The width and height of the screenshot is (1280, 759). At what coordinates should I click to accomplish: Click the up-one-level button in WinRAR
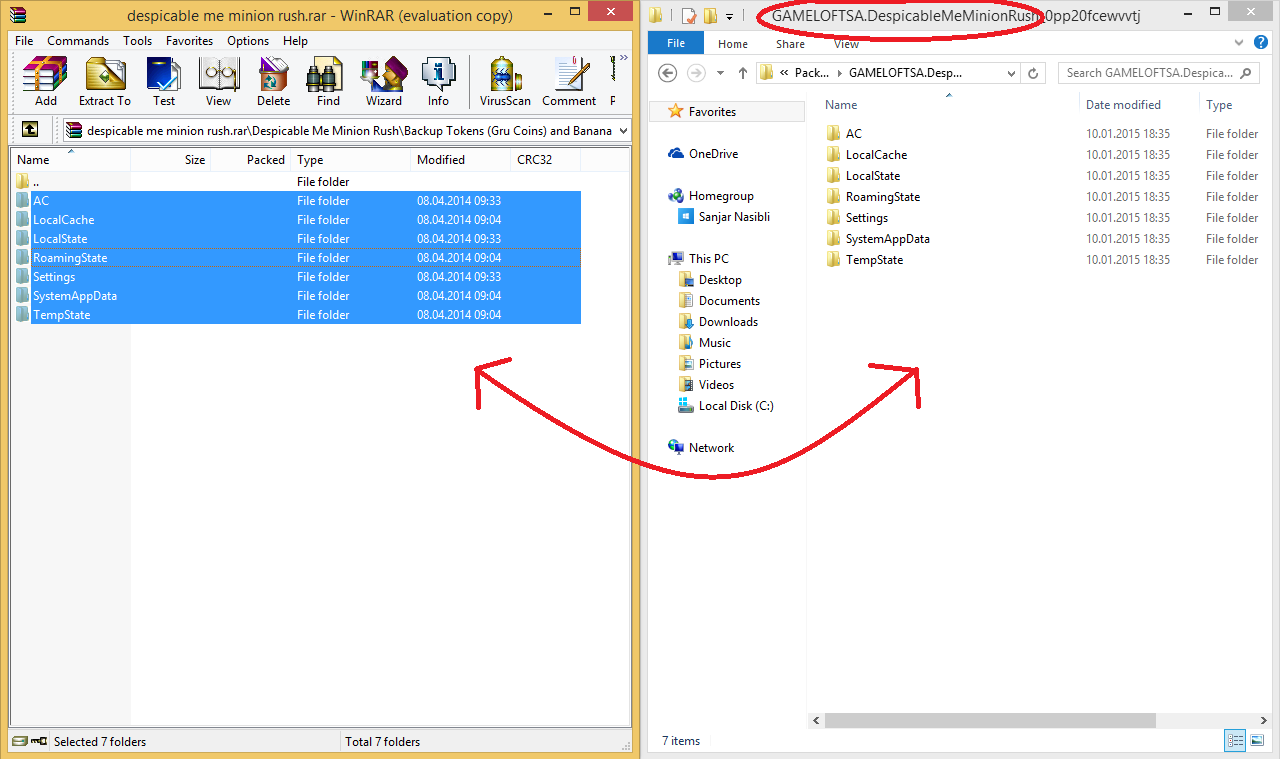tap(31, 130)
